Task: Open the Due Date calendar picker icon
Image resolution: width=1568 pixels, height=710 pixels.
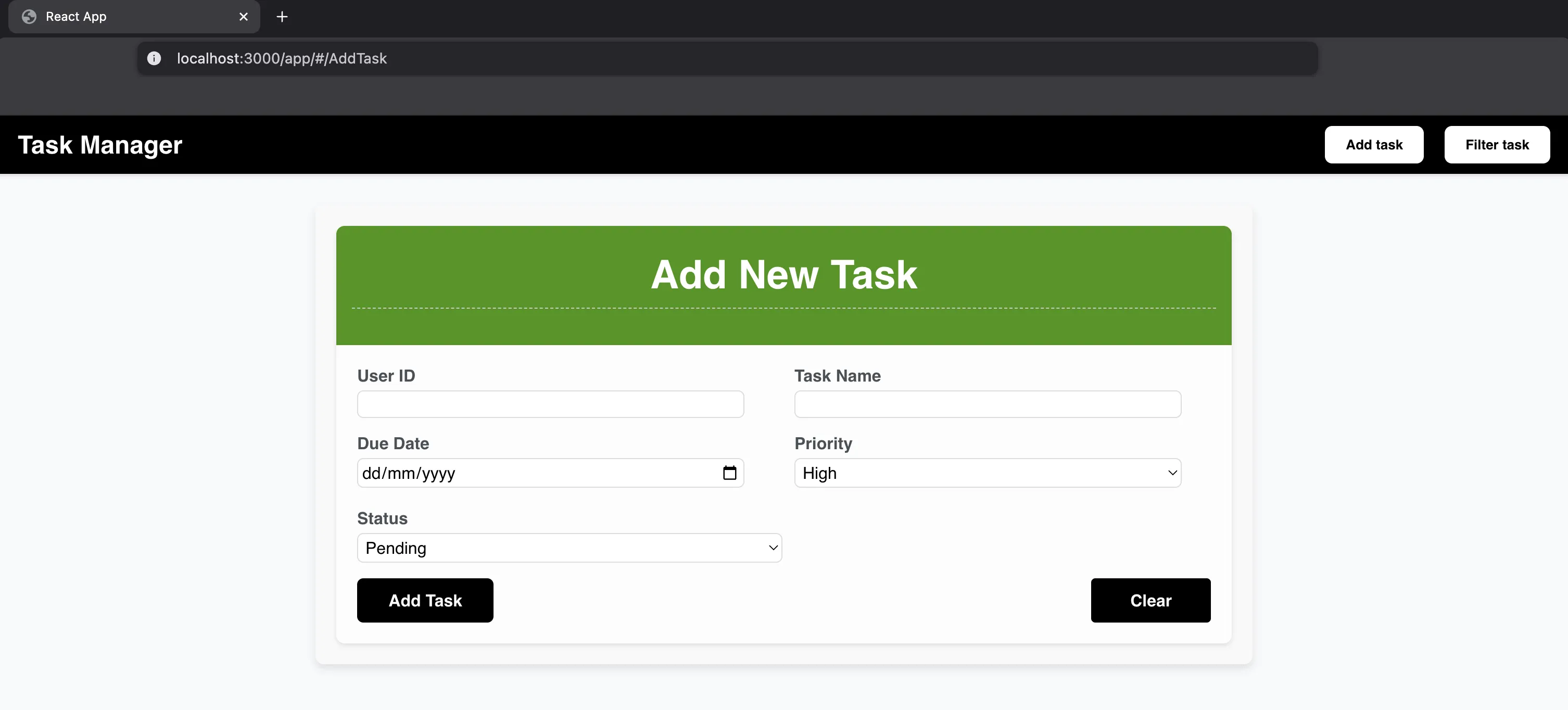Action: click(x=729, y=473)
